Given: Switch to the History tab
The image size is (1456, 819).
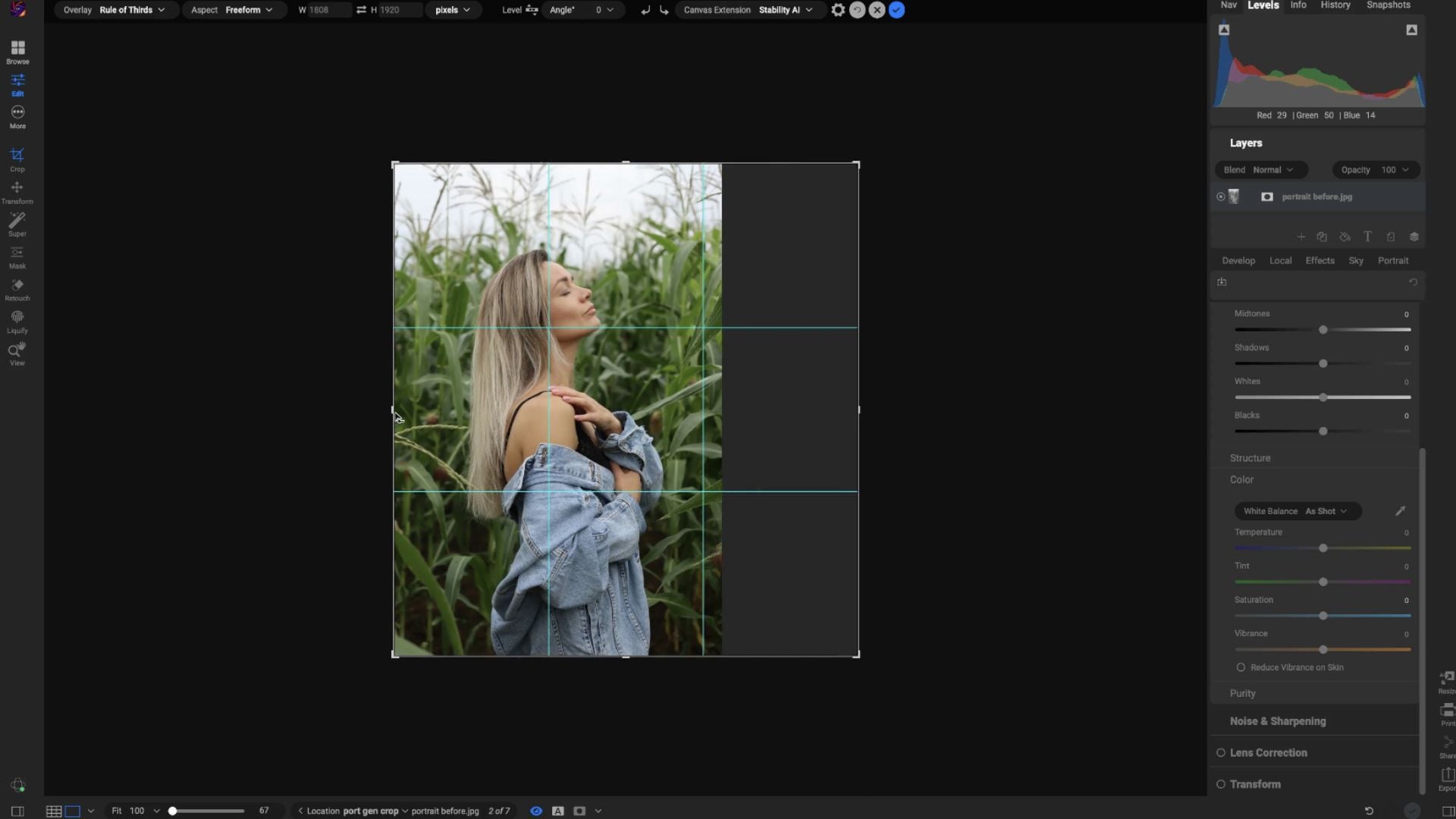Looking at the screenshot, I should (x=1335, y=5).
